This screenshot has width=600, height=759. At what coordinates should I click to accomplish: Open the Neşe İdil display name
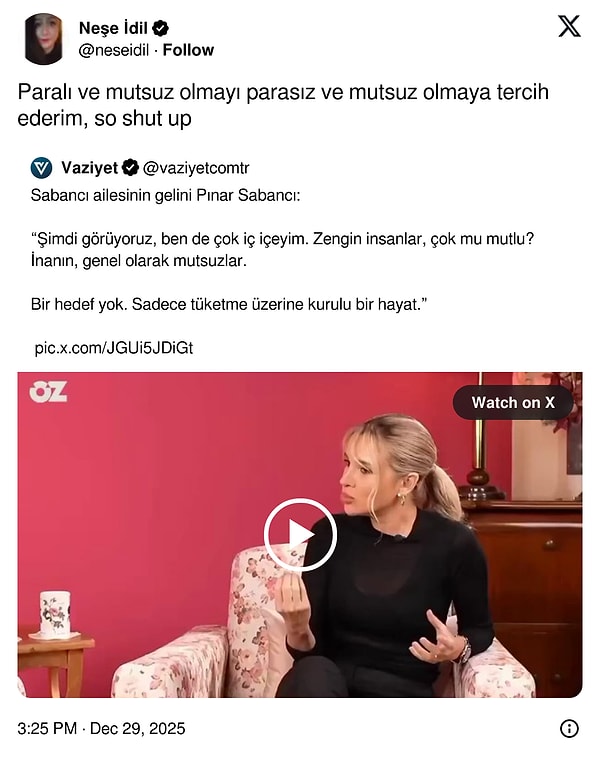[113, 28]
